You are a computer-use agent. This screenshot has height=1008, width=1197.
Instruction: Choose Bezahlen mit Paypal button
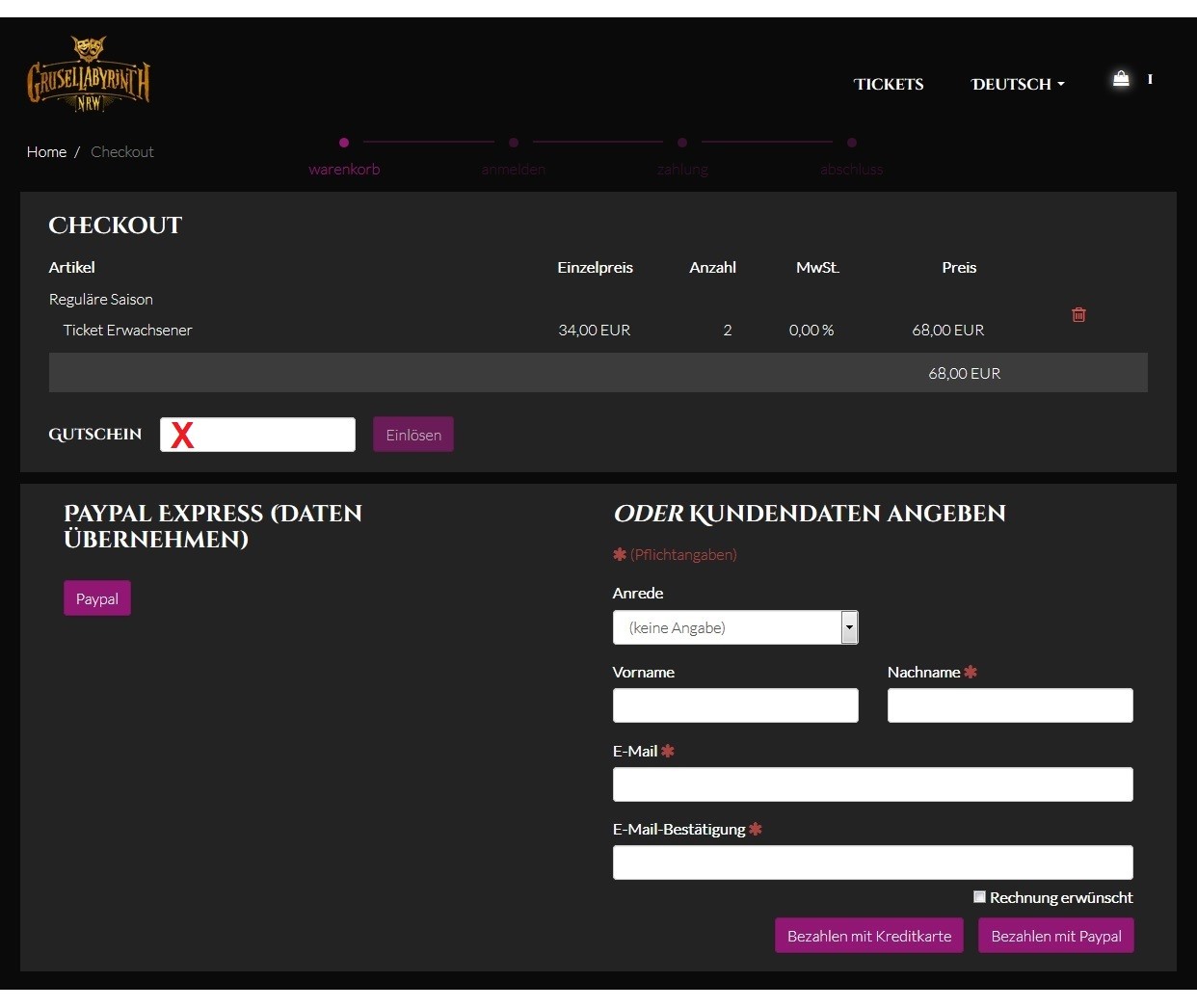(1056, 936)
